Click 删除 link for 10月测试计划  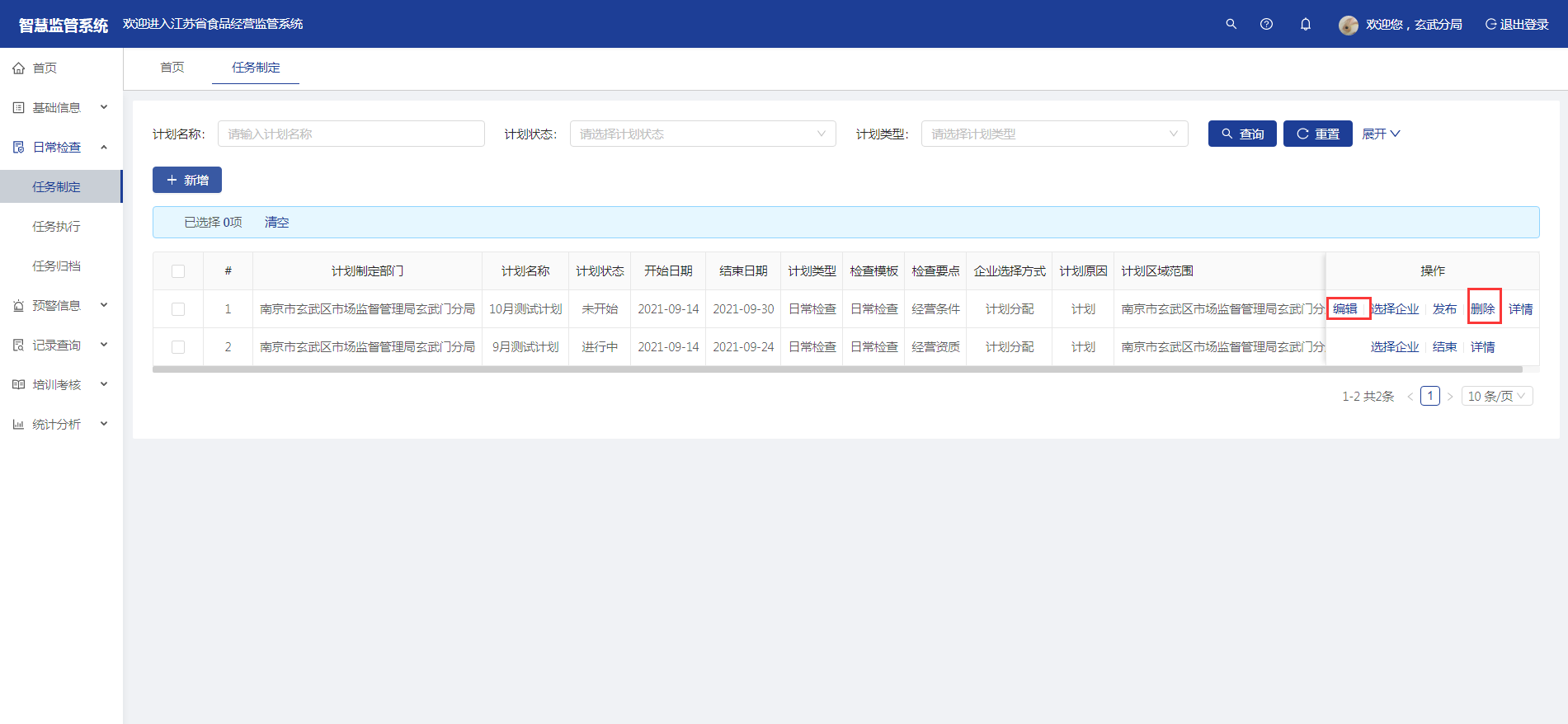pyautogui.click(x=1482, y=309)
